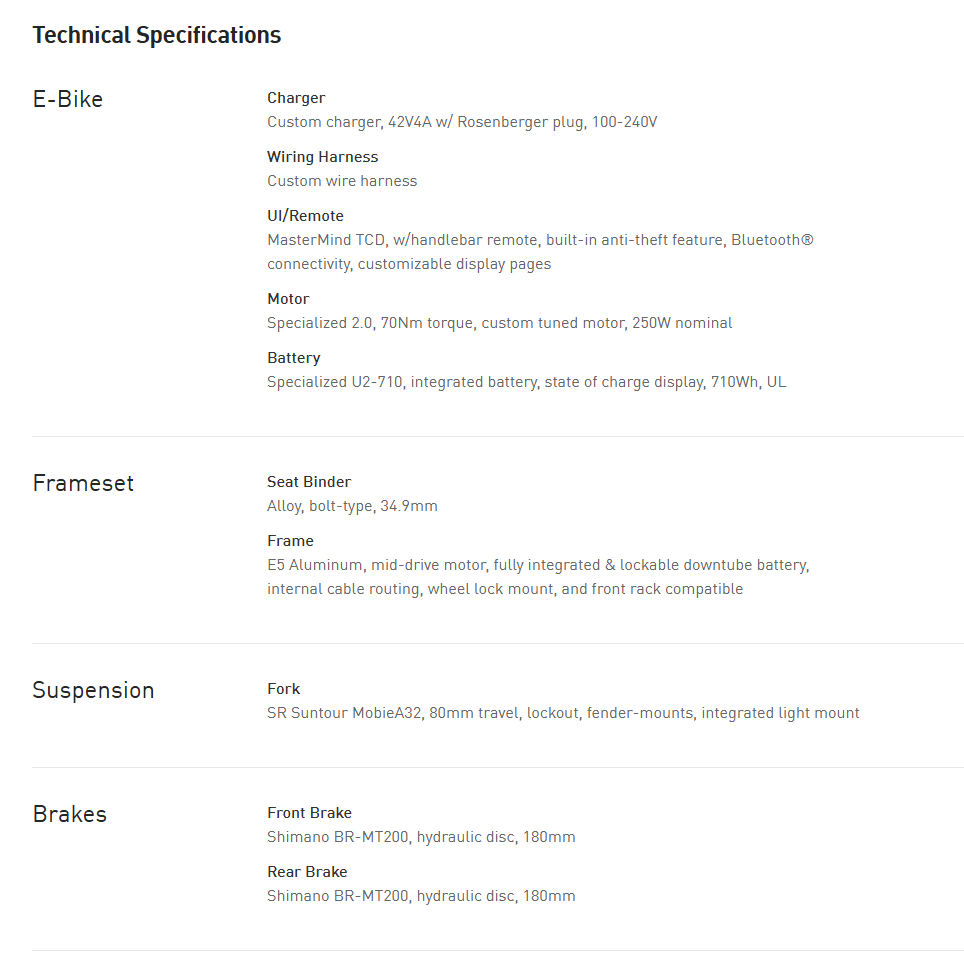The image size is (964, 959).
Task: Click the Technical Specifications heading
Action: tap(157, 36)
